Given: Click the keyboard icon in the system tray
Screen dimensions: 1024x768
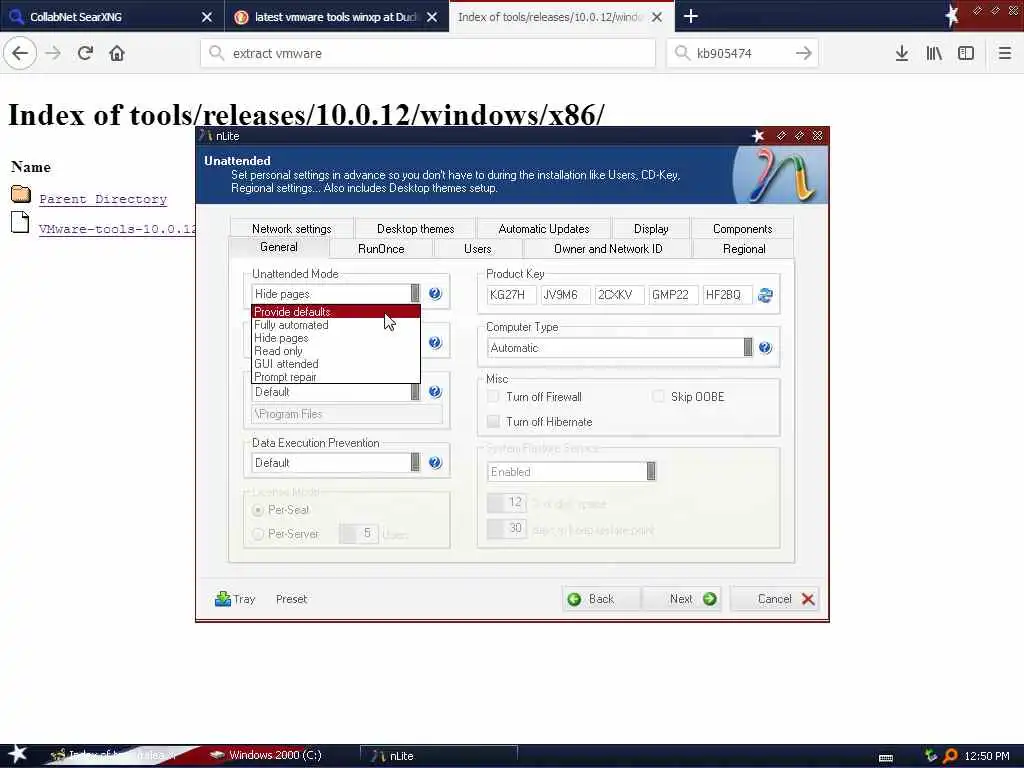Looking at the screenshot, I should pos(886,758).
